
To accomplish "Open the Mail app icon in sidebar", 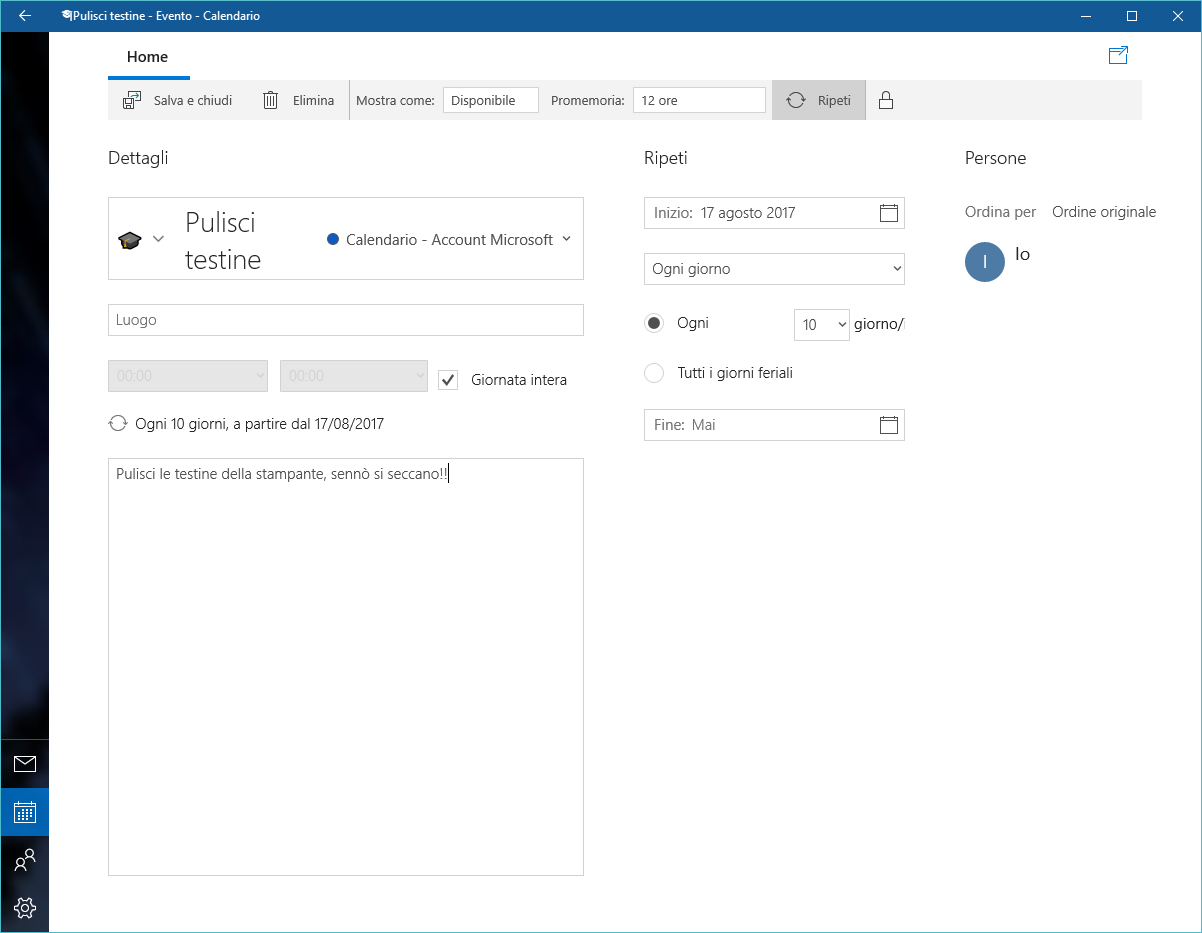I will (25, 764).
